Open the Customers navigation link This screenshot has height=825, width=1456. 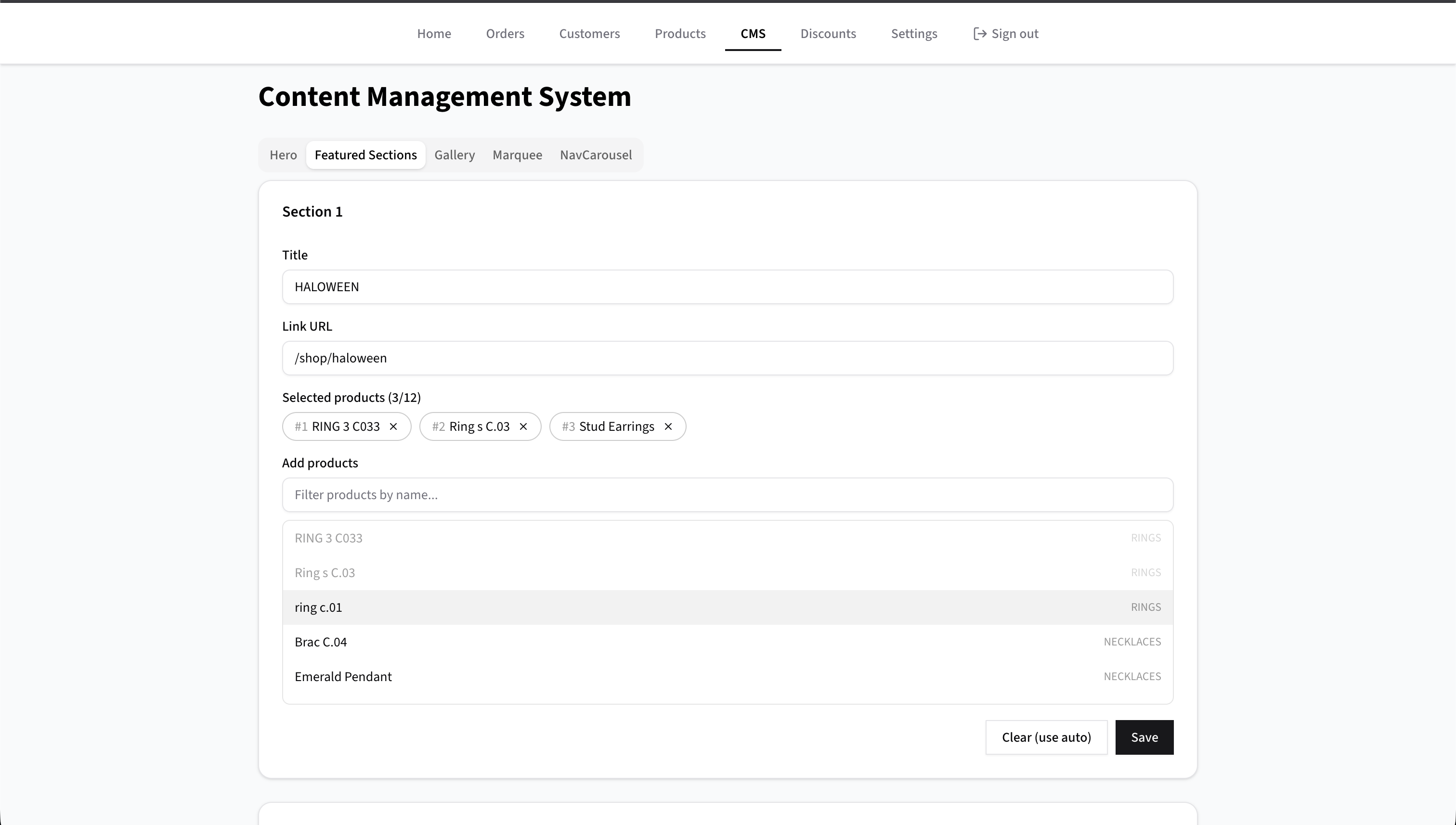pyautogui.click(x=589, y=34)
